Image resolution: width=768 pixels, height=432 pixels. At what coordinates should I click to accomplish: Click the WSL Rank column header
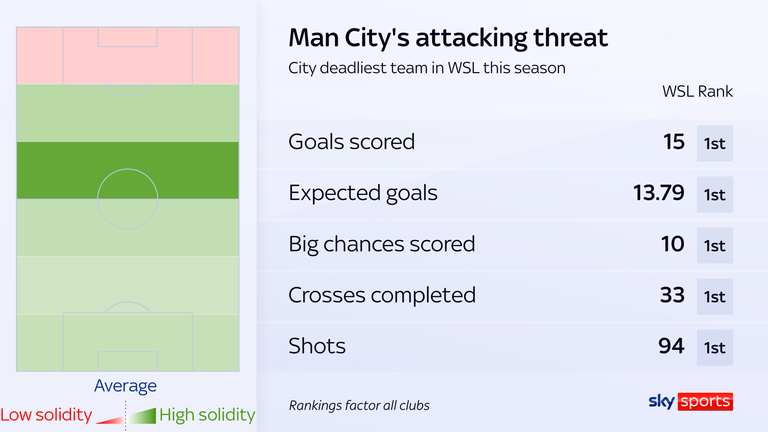[697, 92]
